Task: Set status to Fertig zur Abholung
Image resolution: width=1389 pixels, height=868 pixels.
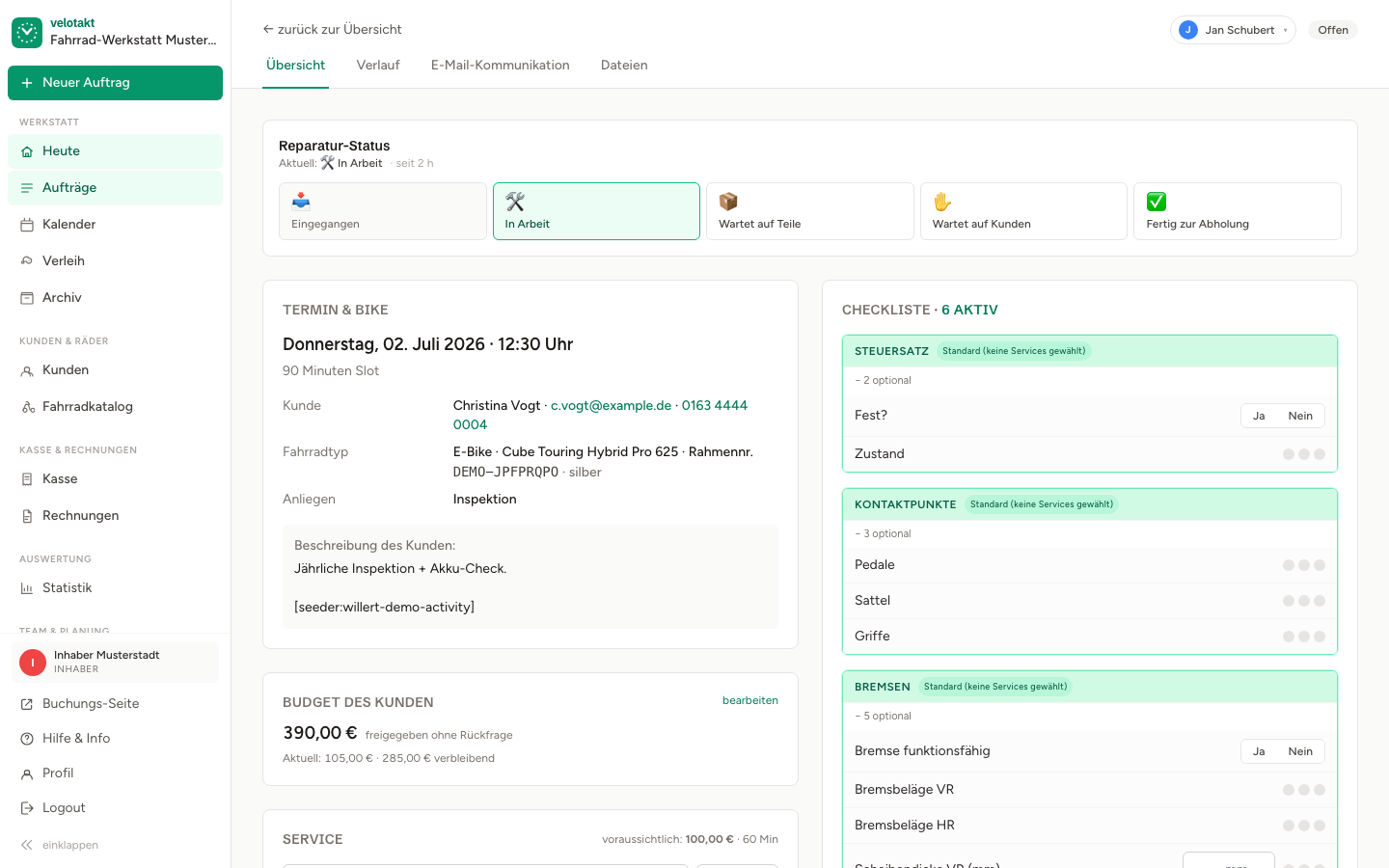Action: click(1238, 211)
